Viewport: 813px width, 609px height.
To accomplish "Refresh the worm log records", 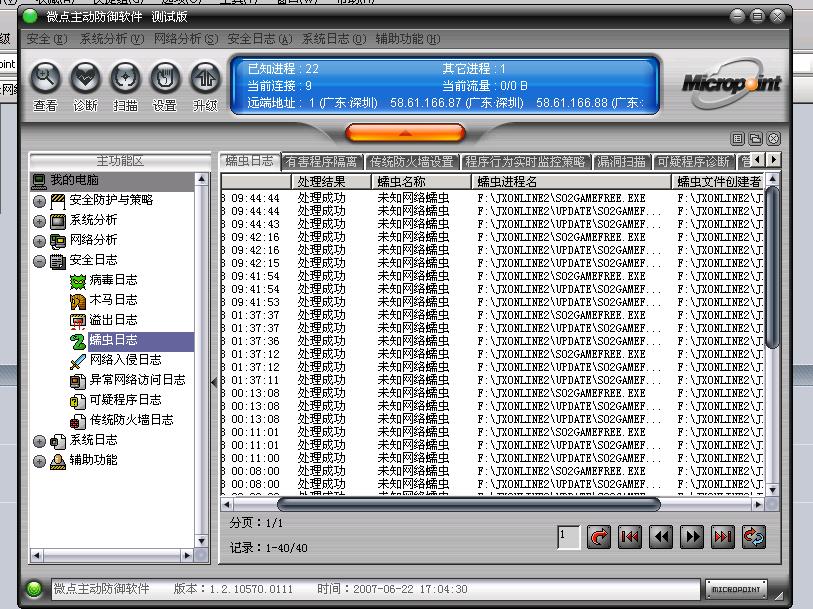I will click(753, 537).
